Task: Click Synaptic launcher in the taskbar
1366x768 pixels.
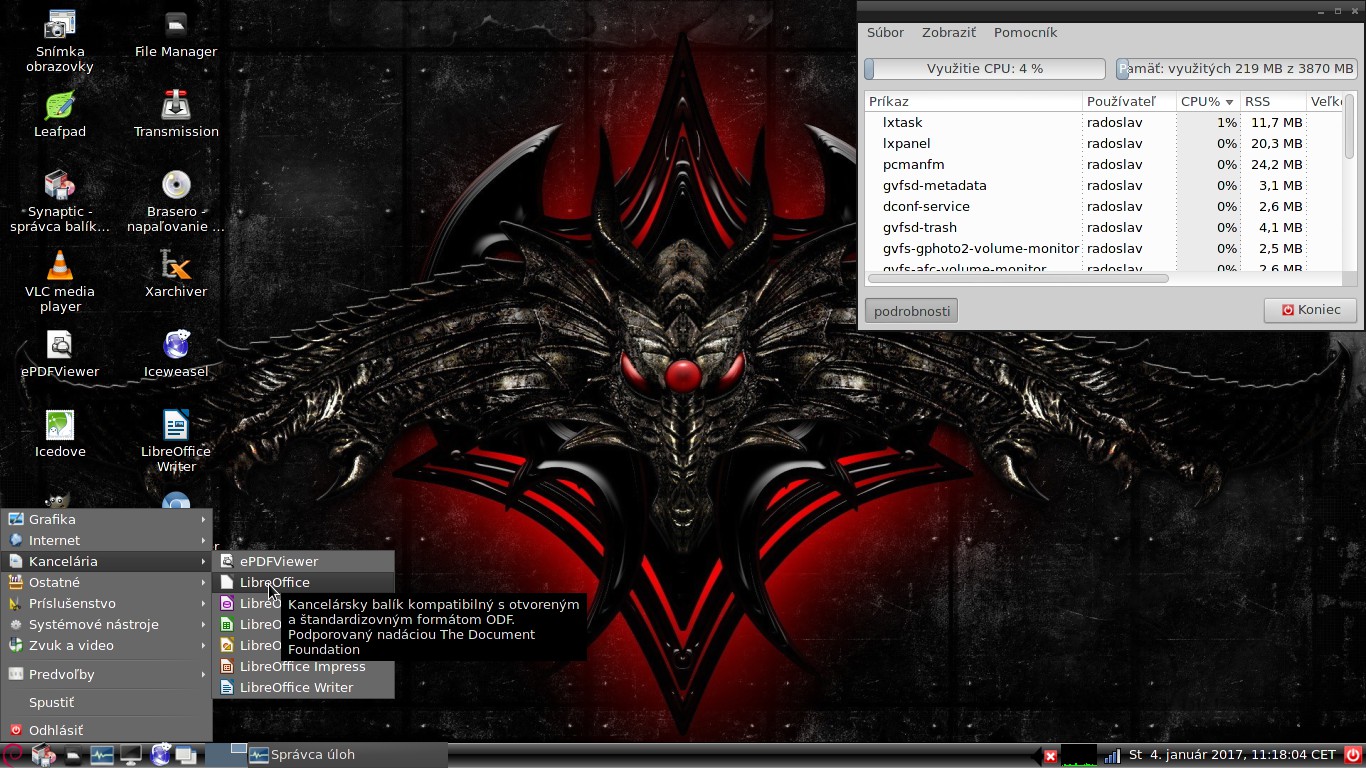Action: click(43, 755)
